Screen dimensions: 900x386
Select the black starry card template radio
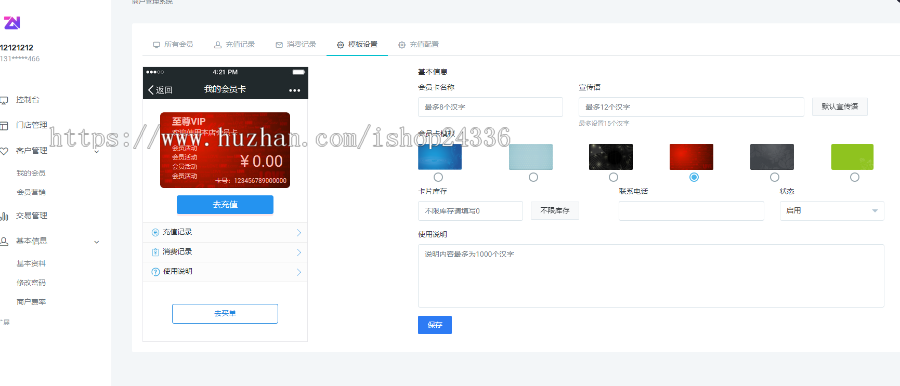coord(613,177)
